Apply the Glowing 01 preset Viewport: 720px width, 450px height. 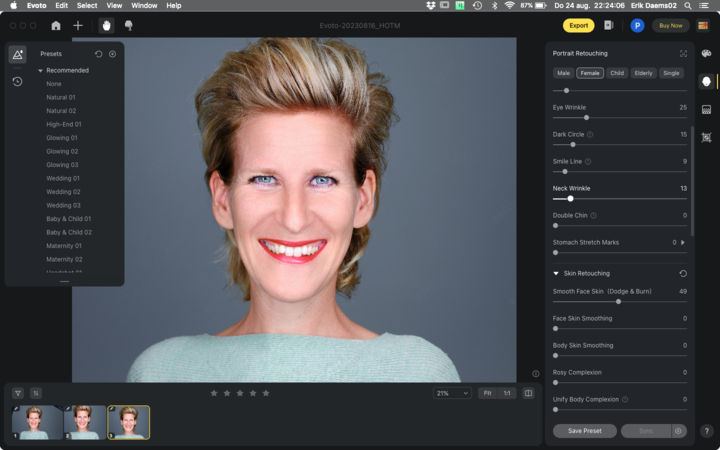coord(62,138)
